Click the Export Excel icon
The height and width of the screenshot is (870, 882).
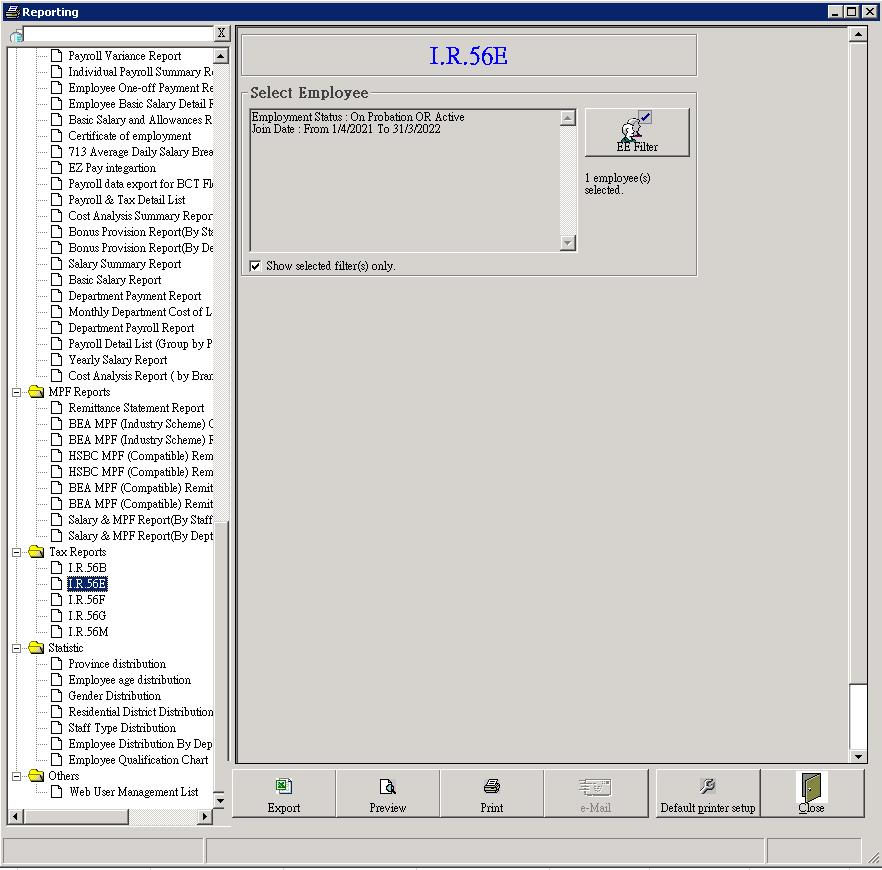pos(283,787)
